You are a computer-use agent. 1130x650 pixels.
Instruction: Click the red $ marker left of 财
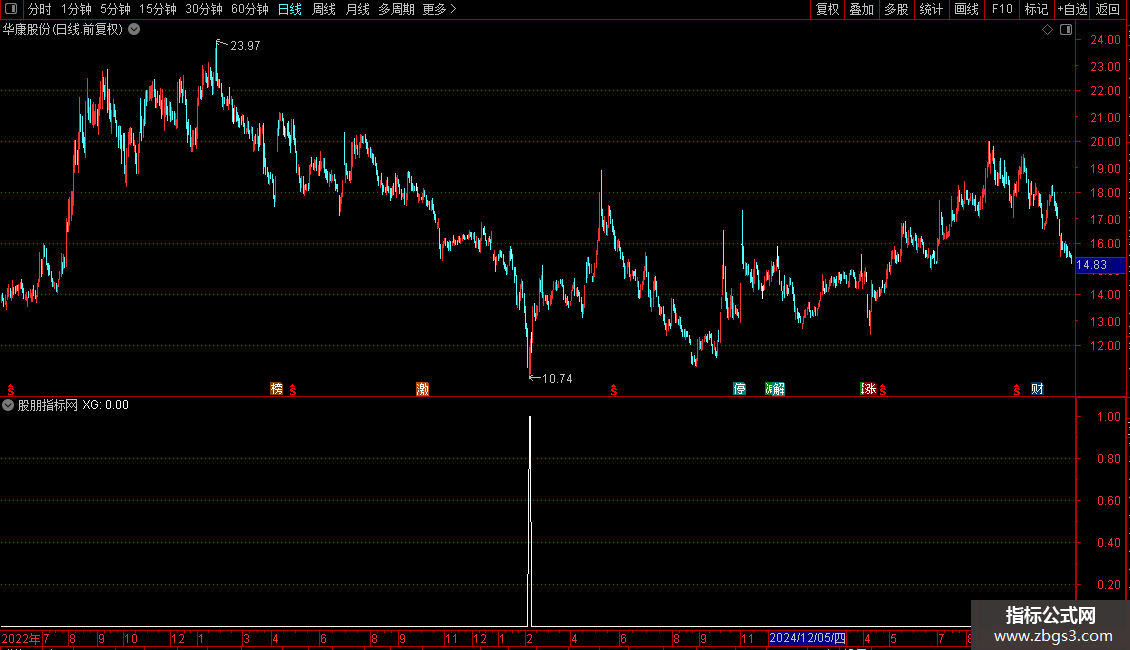(x=1017, y=390)
